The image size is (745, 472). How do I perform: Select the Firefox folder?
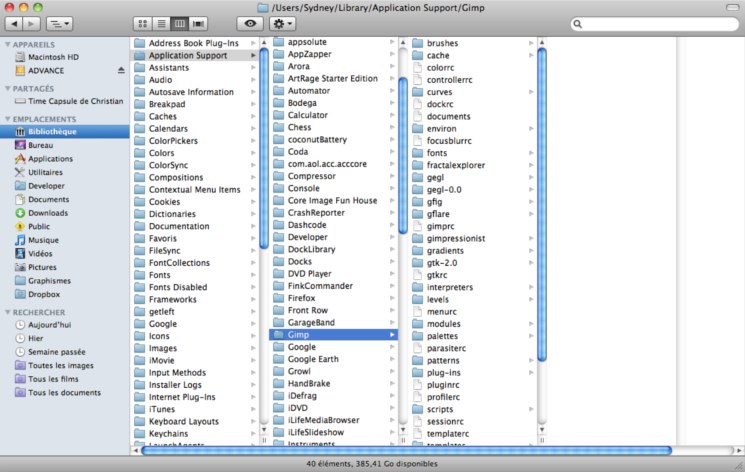coord(301,298)
